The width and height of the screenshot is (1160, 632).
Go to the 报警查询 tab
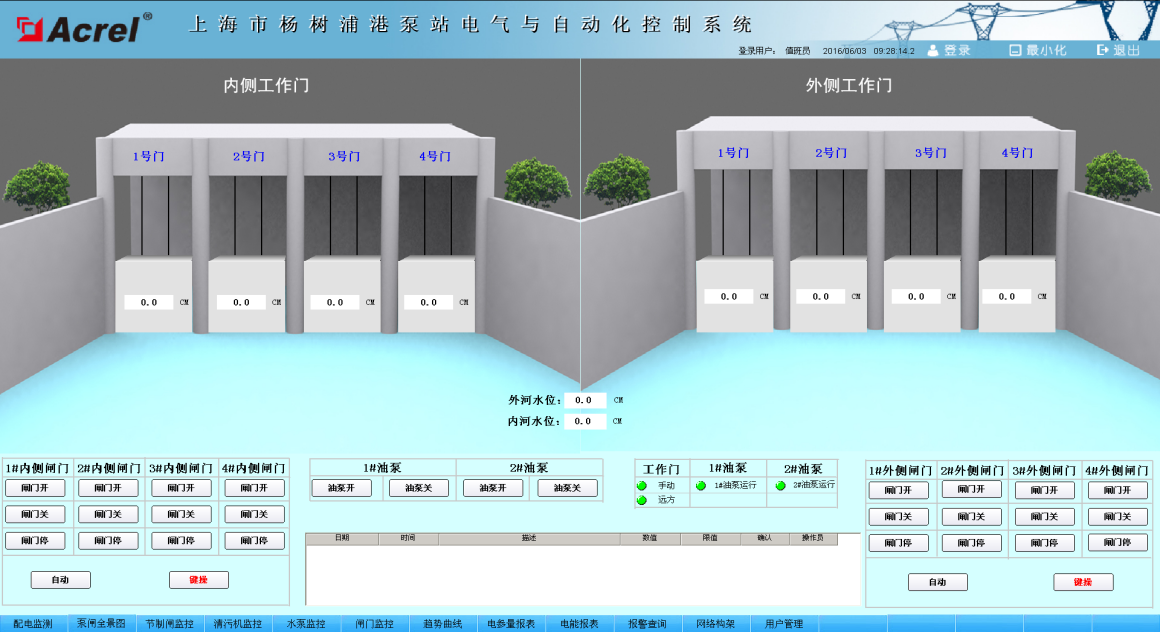(647, 624)
